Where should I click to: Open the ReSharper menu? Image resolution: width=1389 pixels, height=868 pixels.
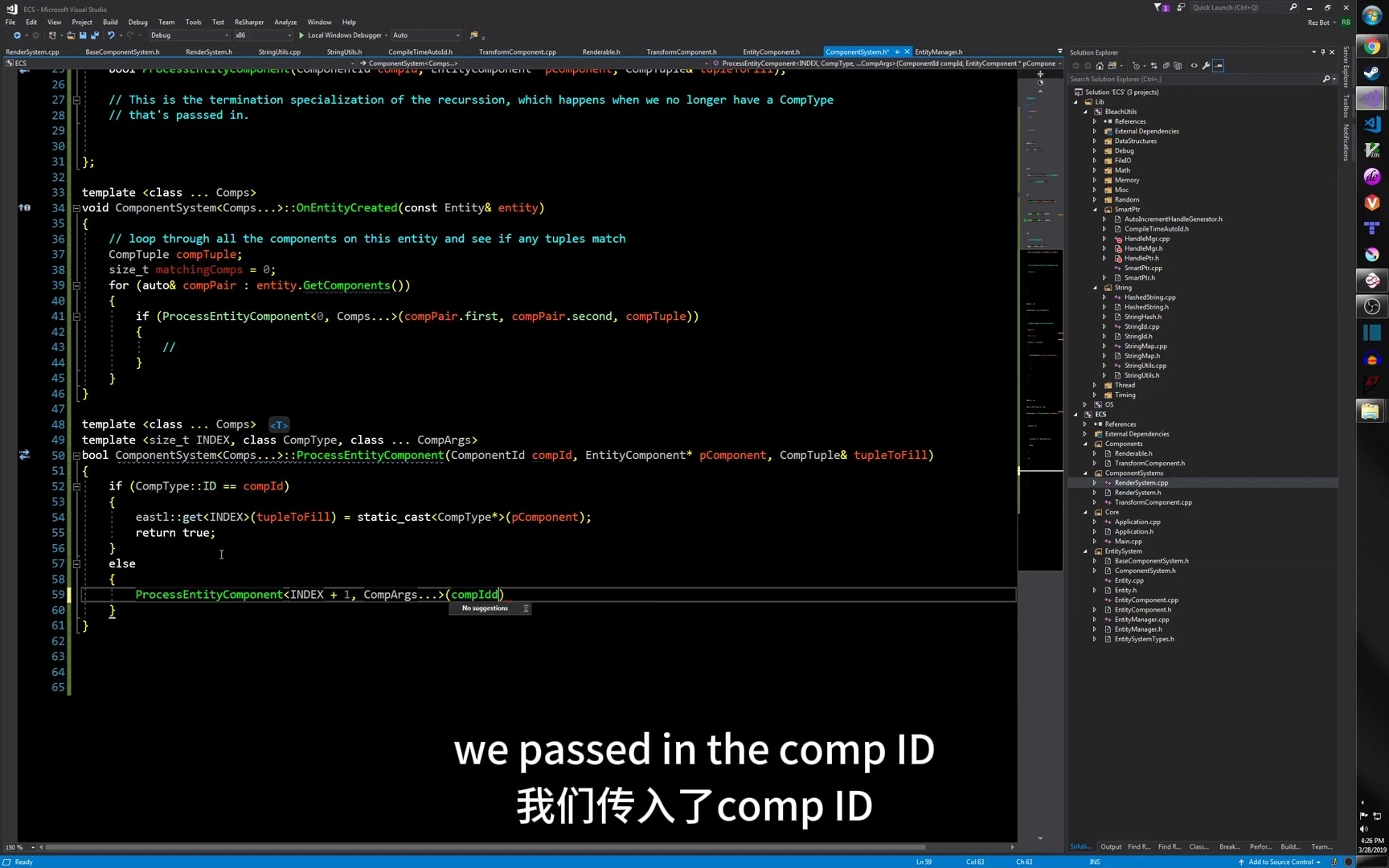(249, 23)
